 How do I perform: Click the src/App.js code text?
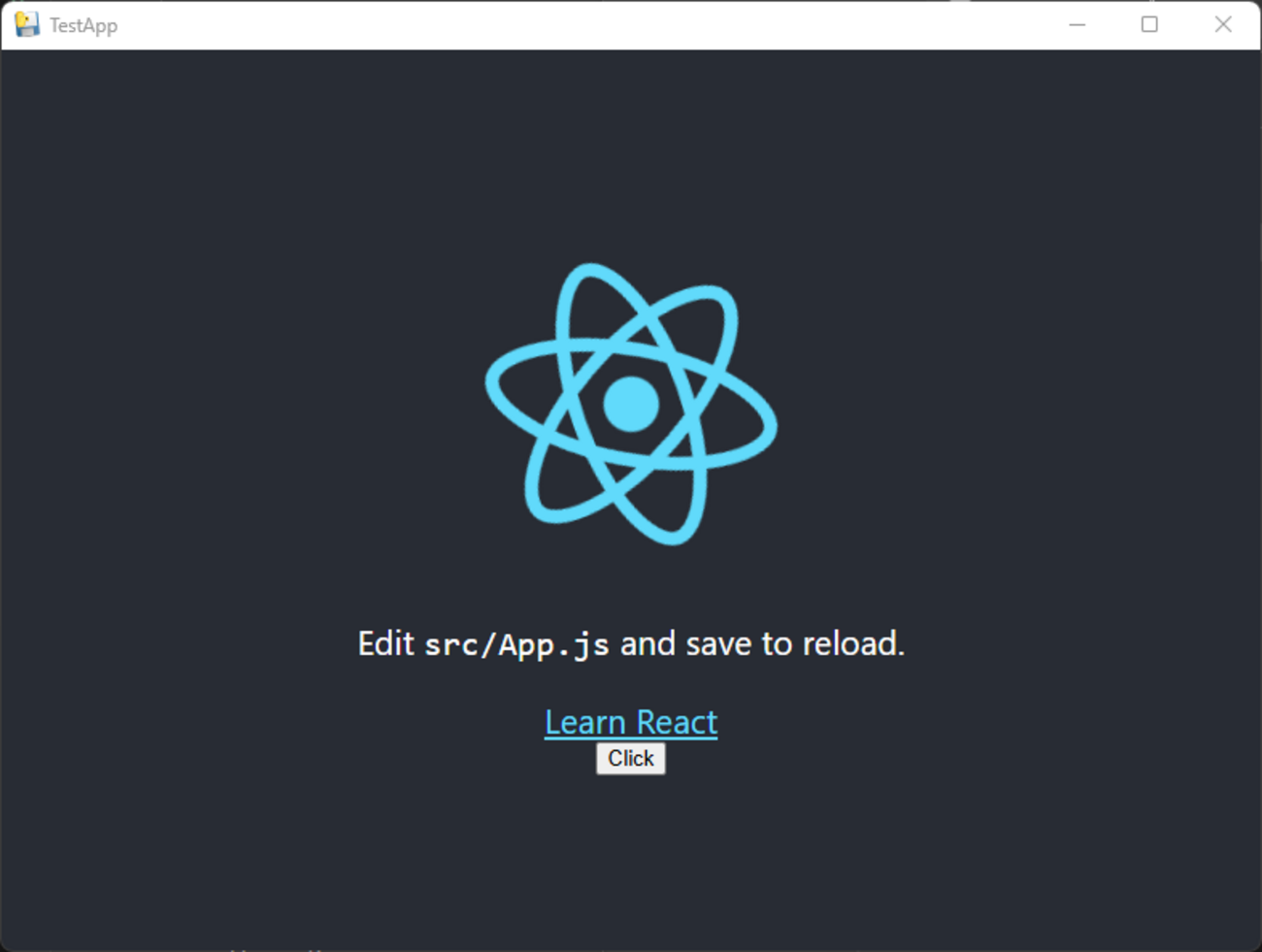click(517, 643)
